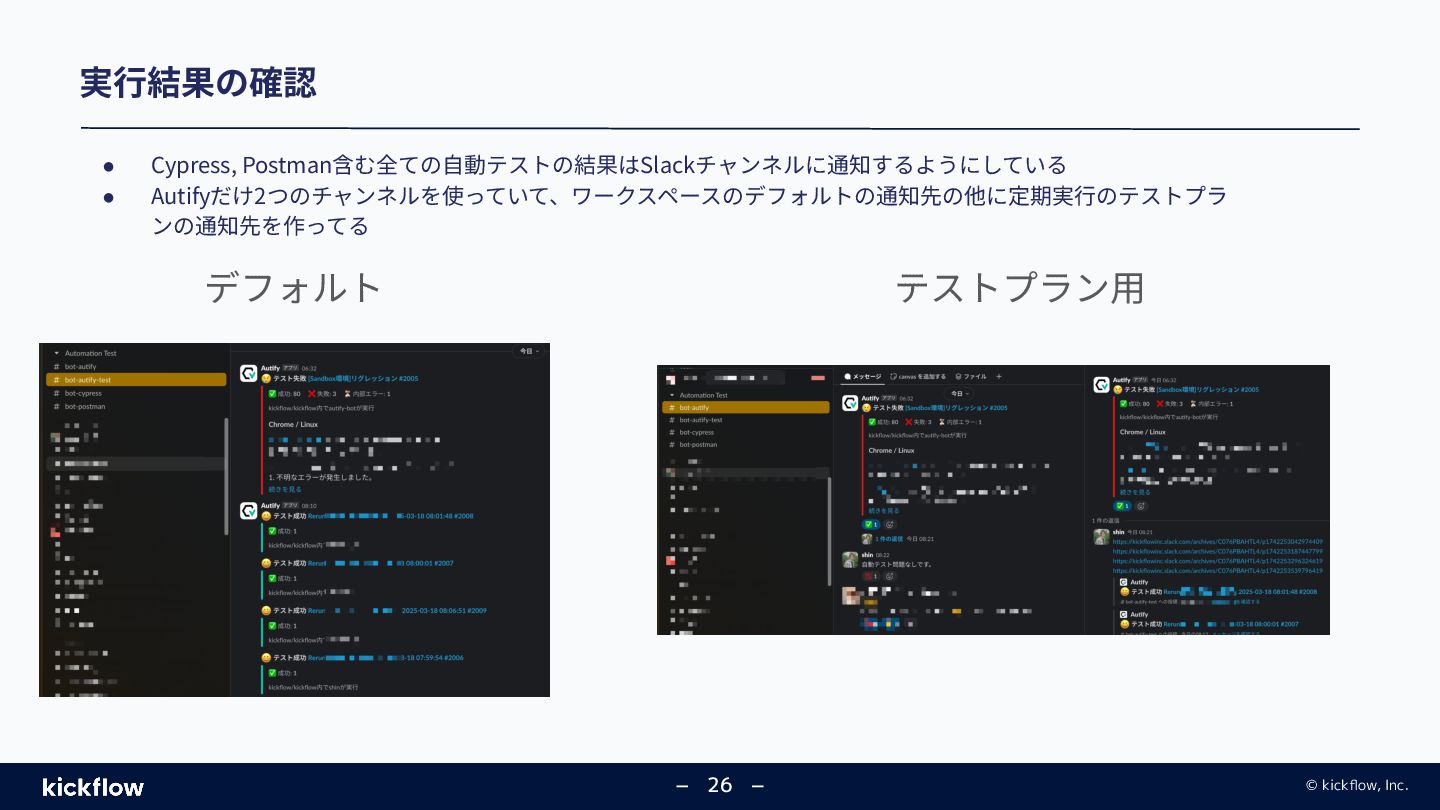Switch to the ファイル tab

click(x=971, y=377)
